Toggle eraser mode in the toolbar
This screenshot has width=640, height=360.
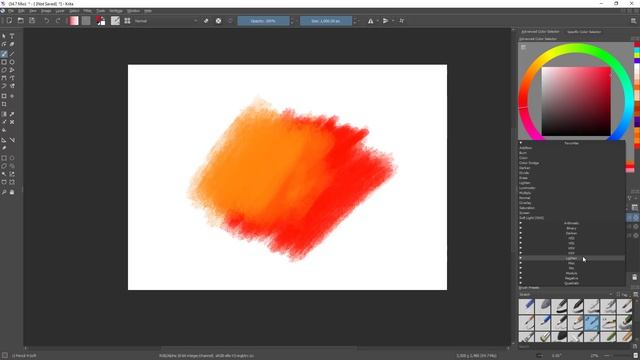206,20
